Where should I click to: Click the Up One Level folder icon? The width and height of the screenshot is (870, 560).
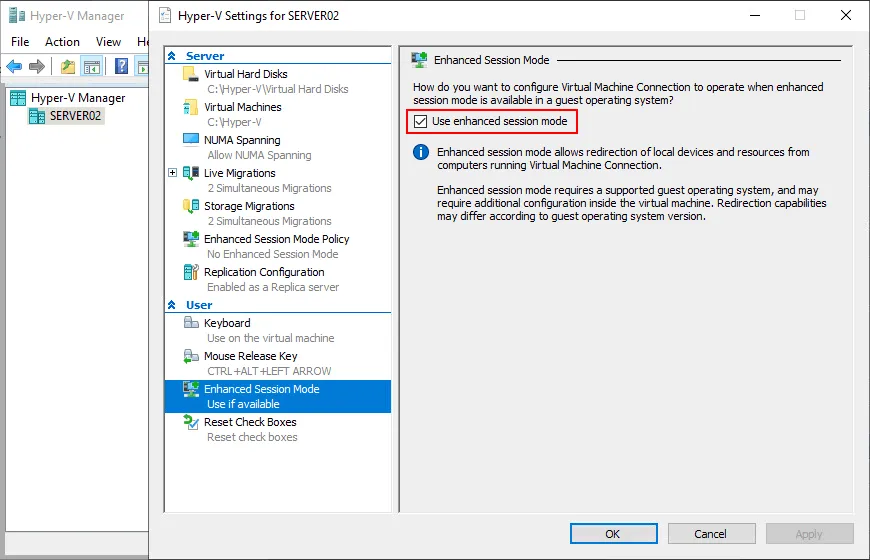(68, 67)
